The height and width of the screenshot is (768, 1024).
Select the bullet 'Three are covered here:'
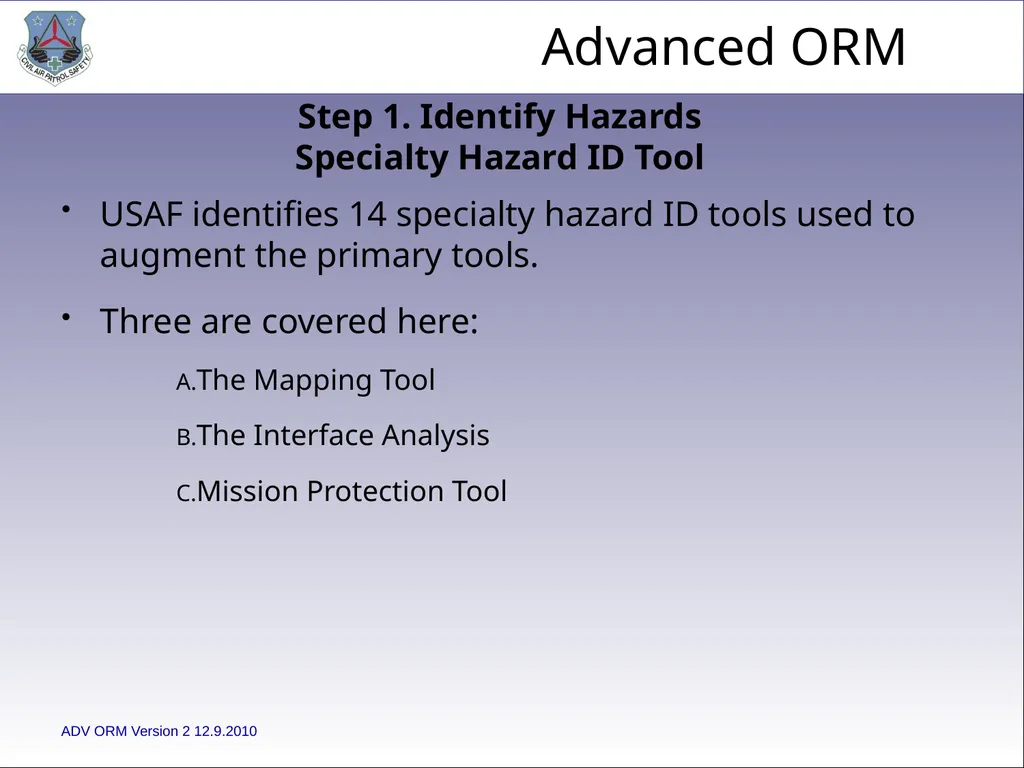[289, 321]
